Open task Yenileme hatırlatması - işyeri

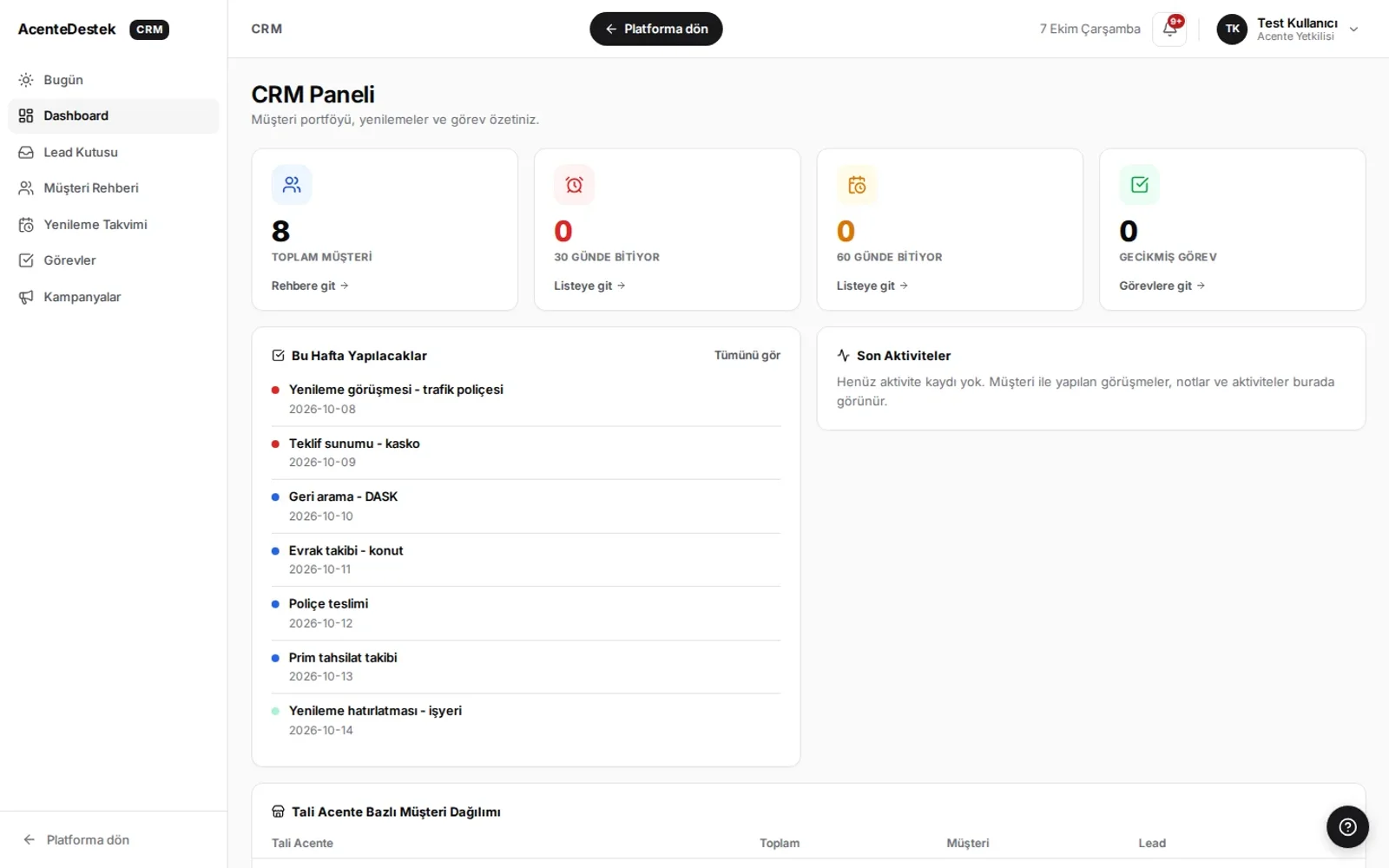[x=526, y=720]
